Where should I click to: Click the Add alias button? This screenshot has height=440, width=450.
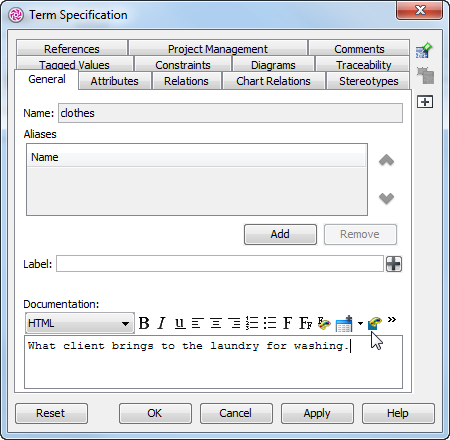click(280, 234)
